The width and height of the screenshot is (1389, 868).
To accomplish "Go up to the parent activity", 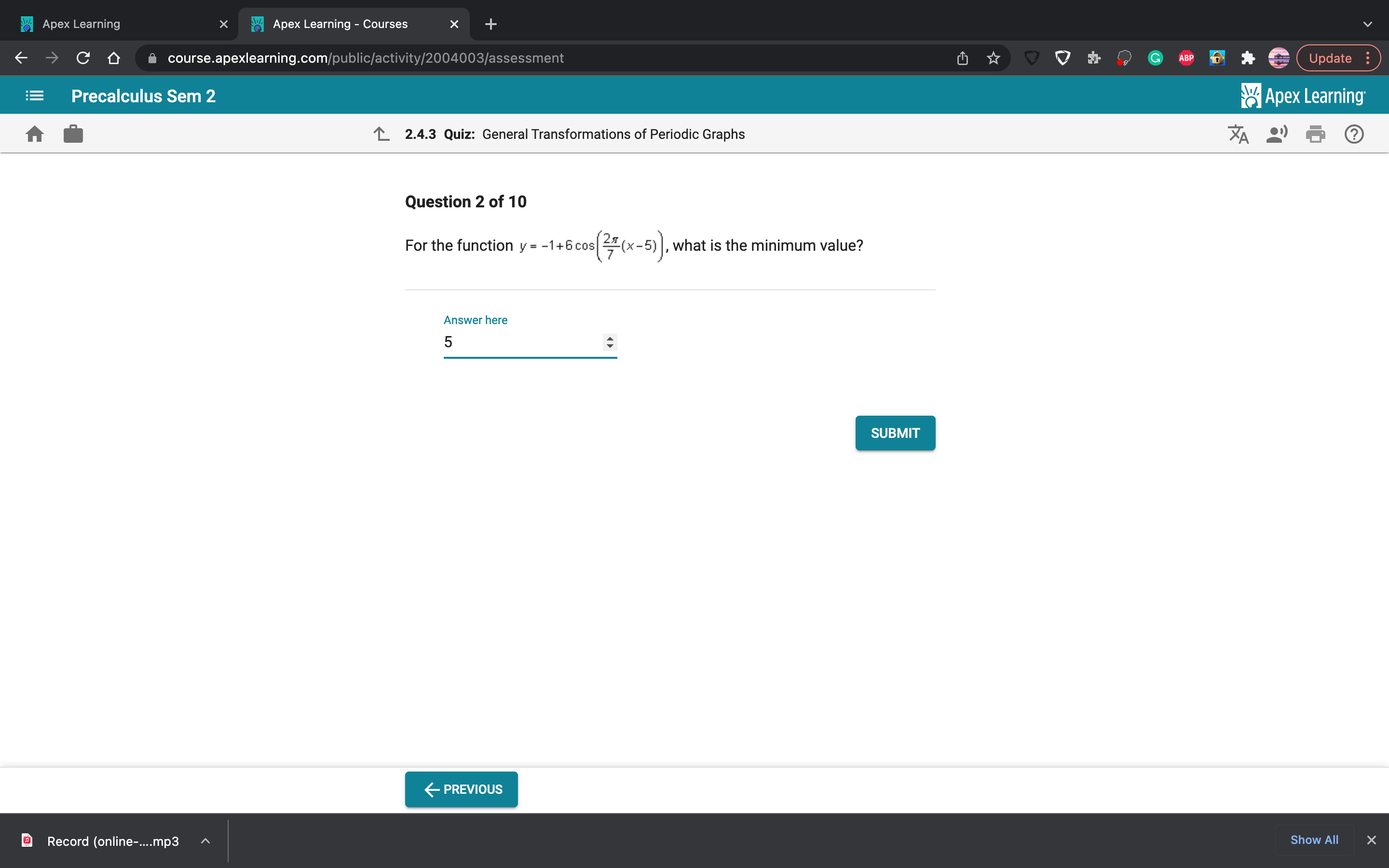I will point(381,135).
